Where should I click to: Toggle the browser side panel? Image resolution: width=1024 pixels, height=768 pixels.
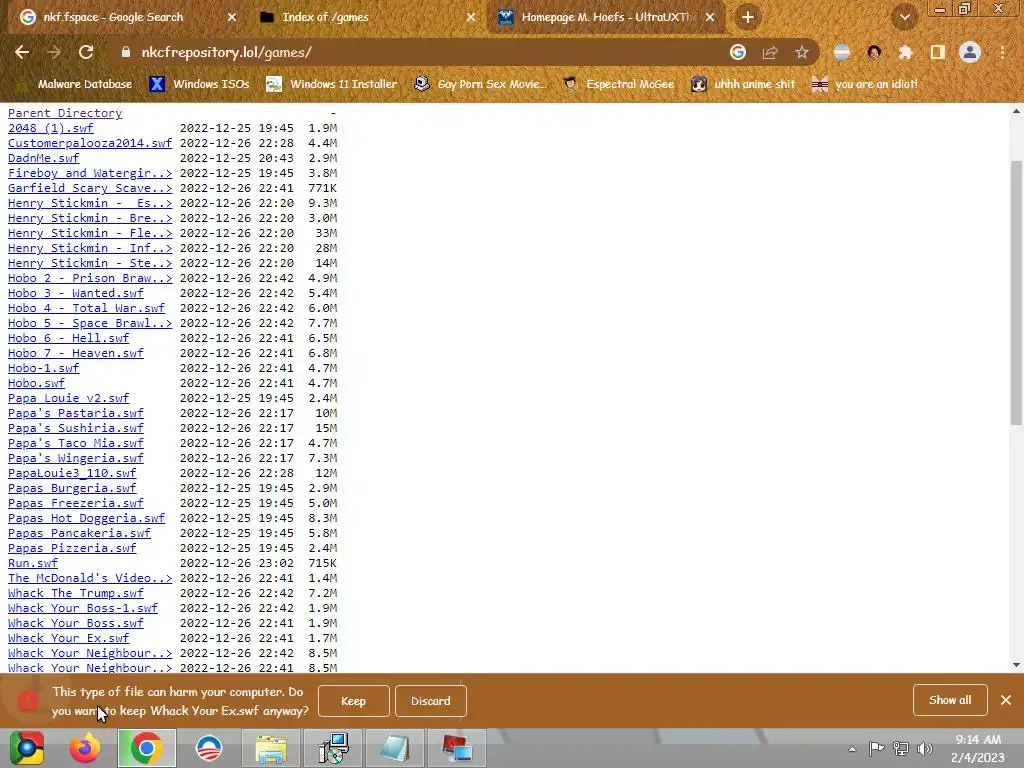938,52
